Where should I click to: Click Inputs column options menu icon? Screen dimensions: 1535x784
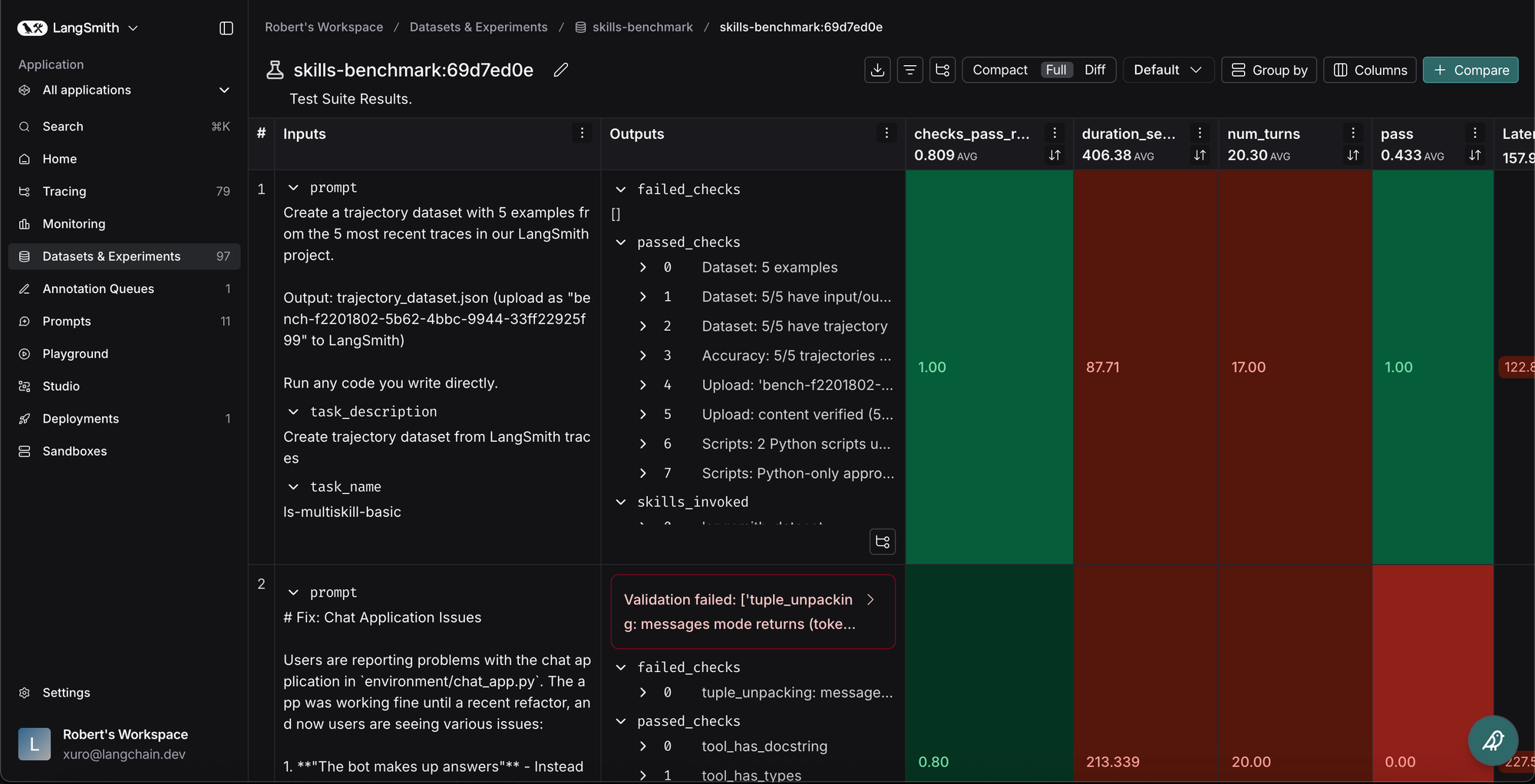[x=582, y=133]
